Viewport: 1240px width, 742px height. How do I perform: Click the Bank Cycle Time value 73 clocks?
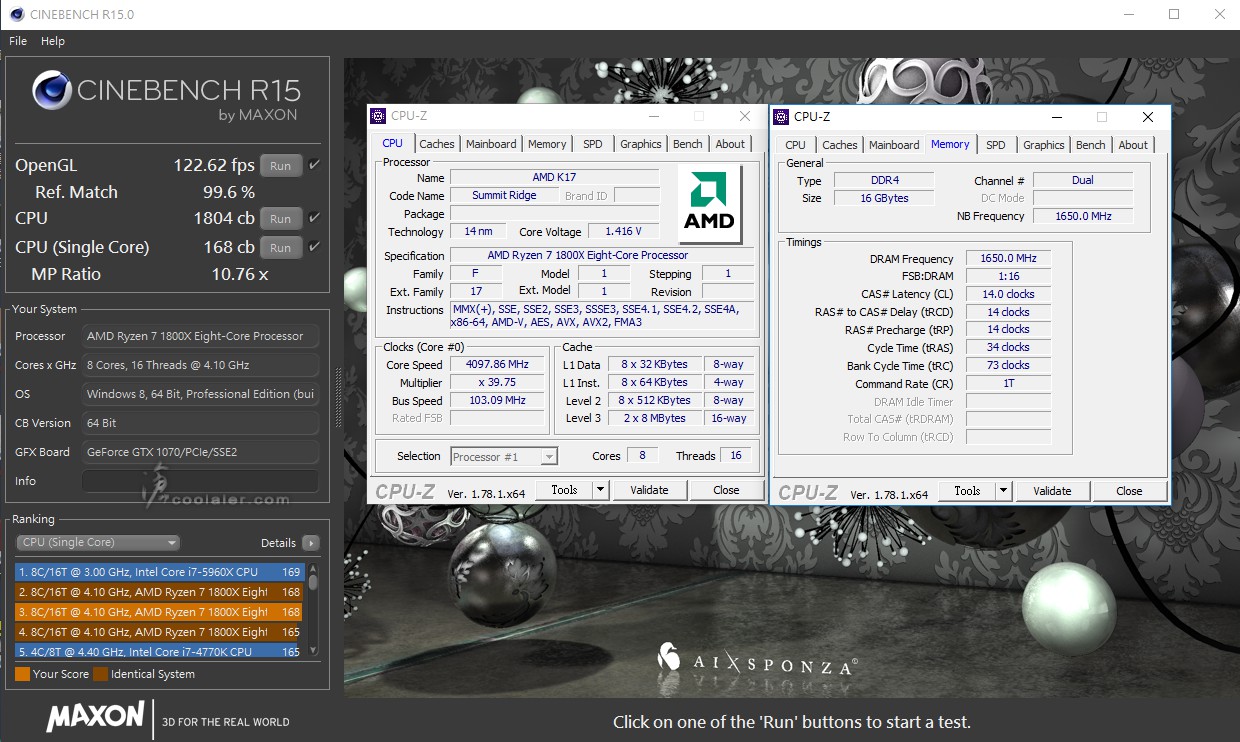click(1008, 365)
